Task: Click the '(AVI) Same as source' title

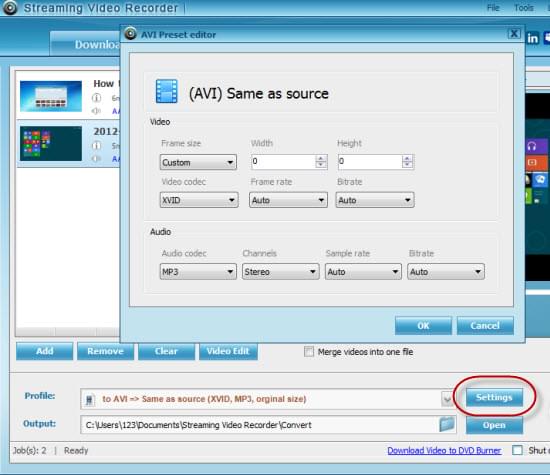Action: (x=259, y=94)
